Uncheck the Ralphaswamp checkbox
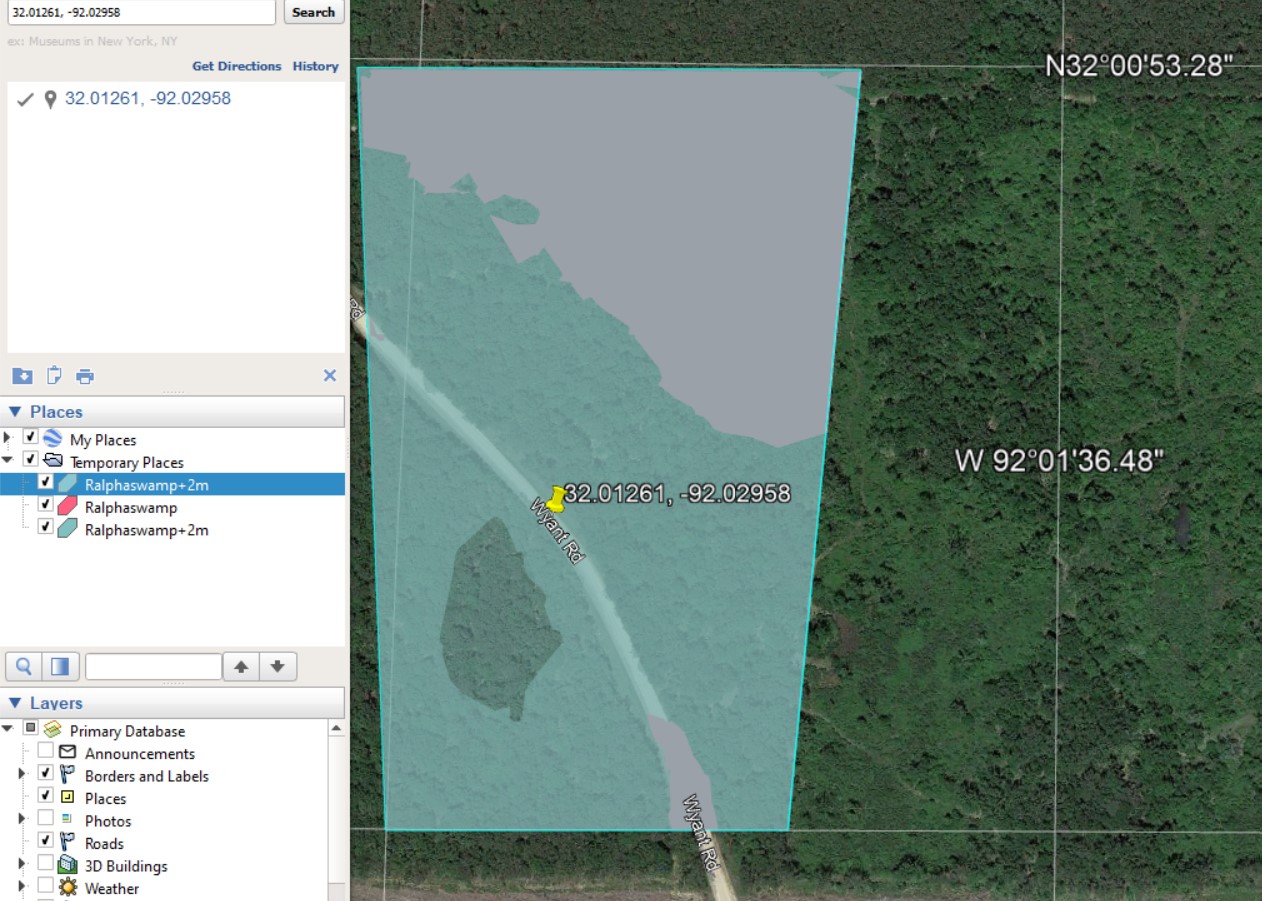This screenshot has width=1262, height=901. pyautogui.click(x=45, y=506)
